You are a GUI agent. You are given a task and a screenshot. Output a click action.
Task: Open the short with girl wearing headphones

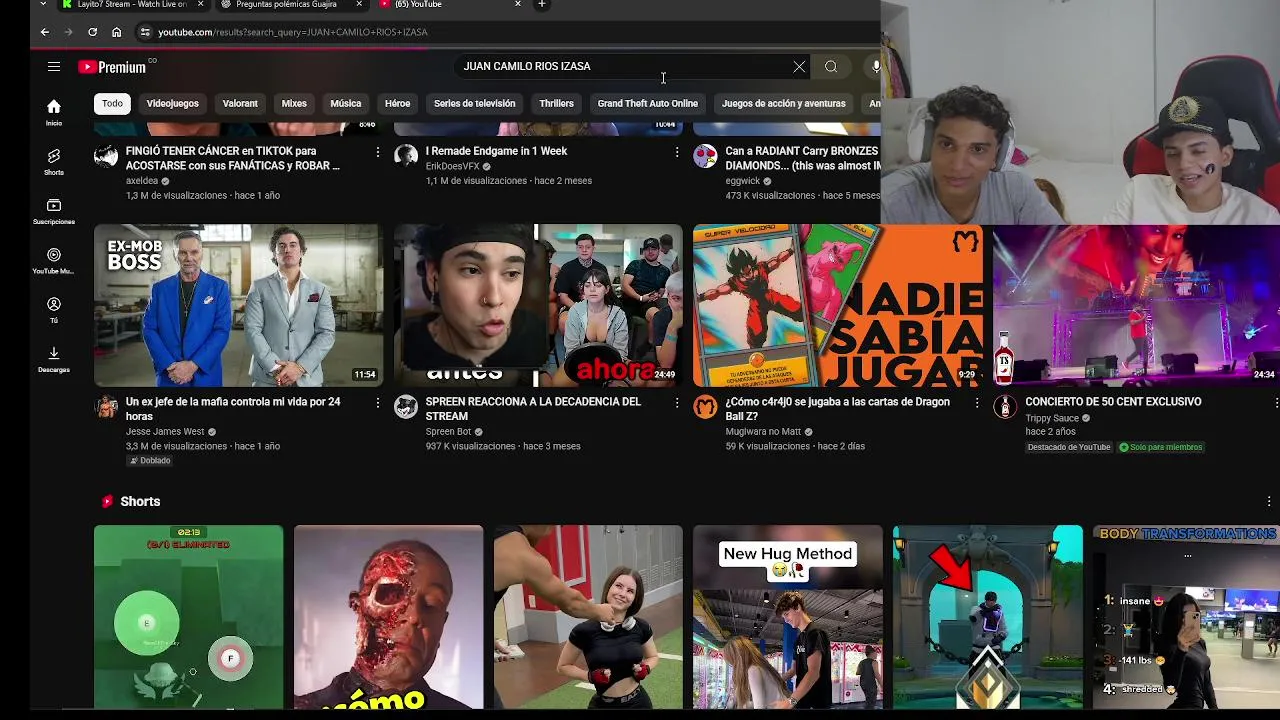coord(588,617)
